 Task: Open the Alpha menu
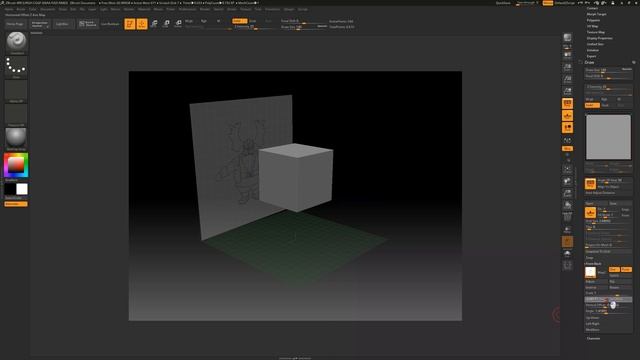coord(9,9)
